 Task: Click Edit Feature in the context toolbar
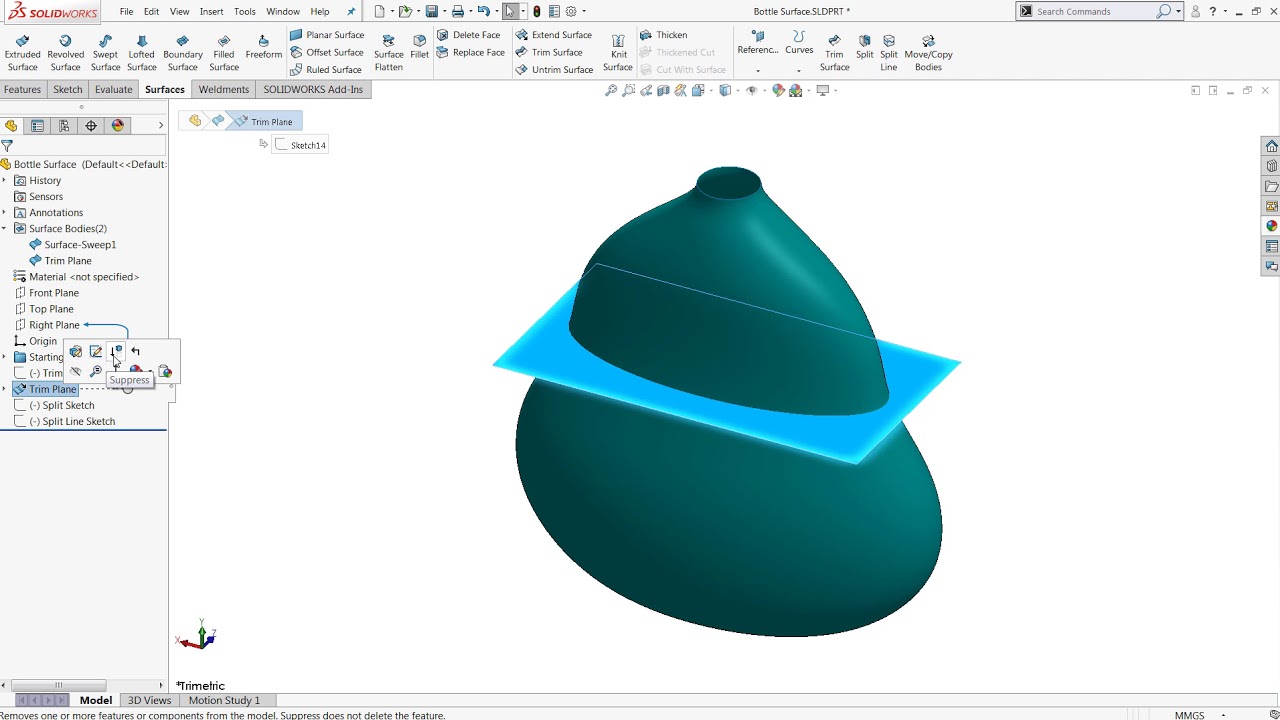76,351
